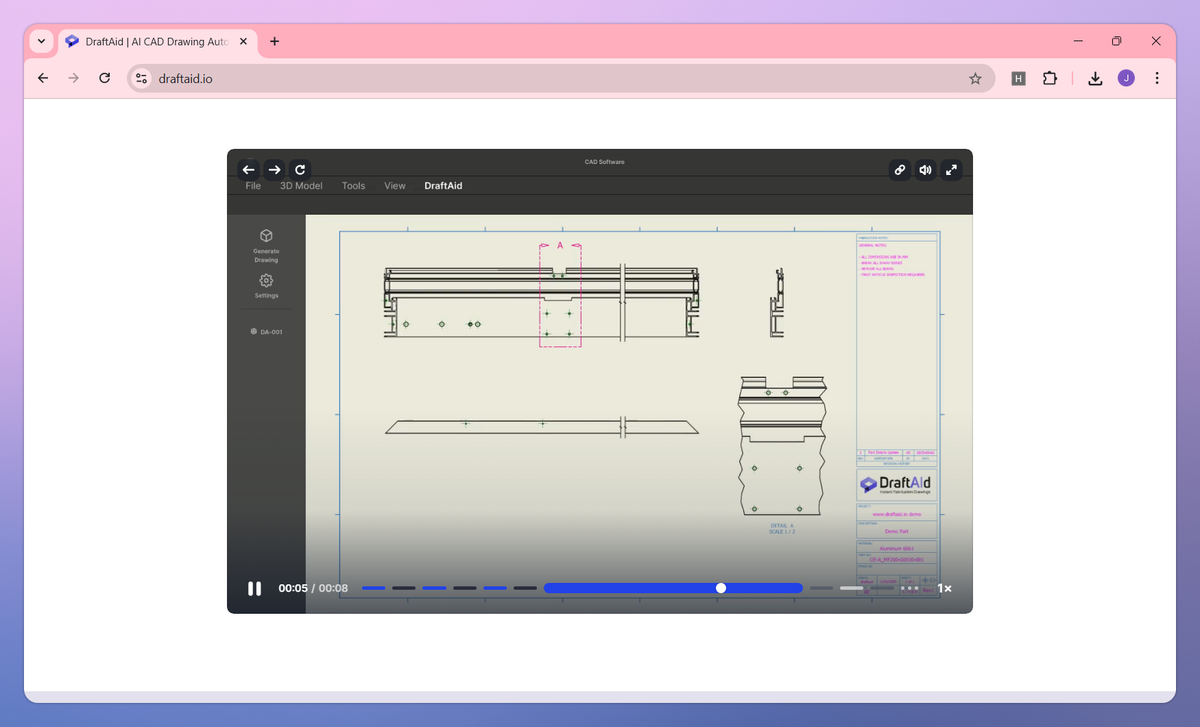1200x727 pixels.
Task: Pause the video playback
Action: pos(254,588)
